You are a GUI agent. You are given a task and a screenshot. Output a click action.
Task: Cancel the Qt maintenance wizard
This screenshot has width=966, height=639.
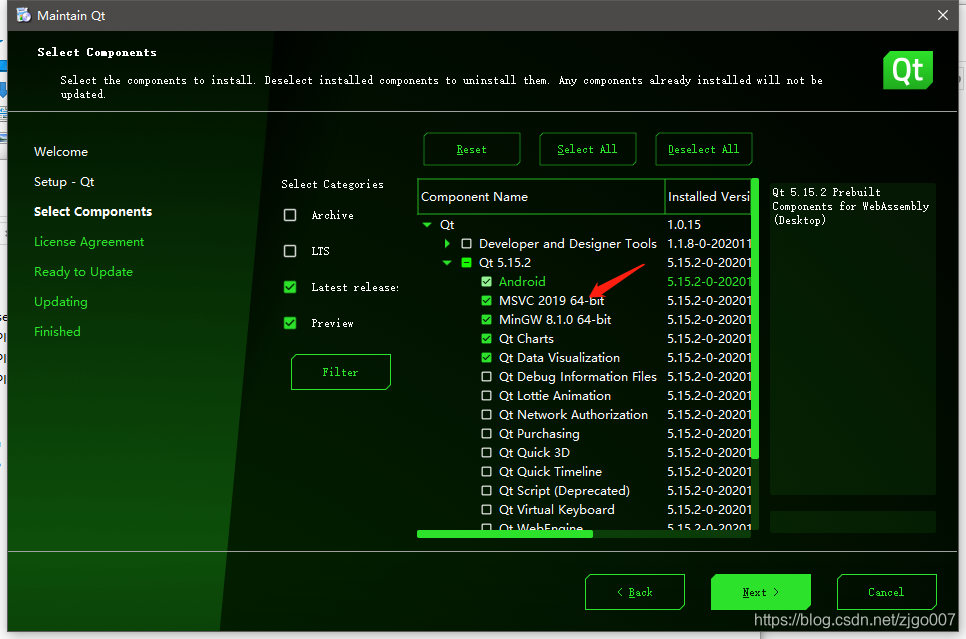pyautogui.click(x=887, y=592)
